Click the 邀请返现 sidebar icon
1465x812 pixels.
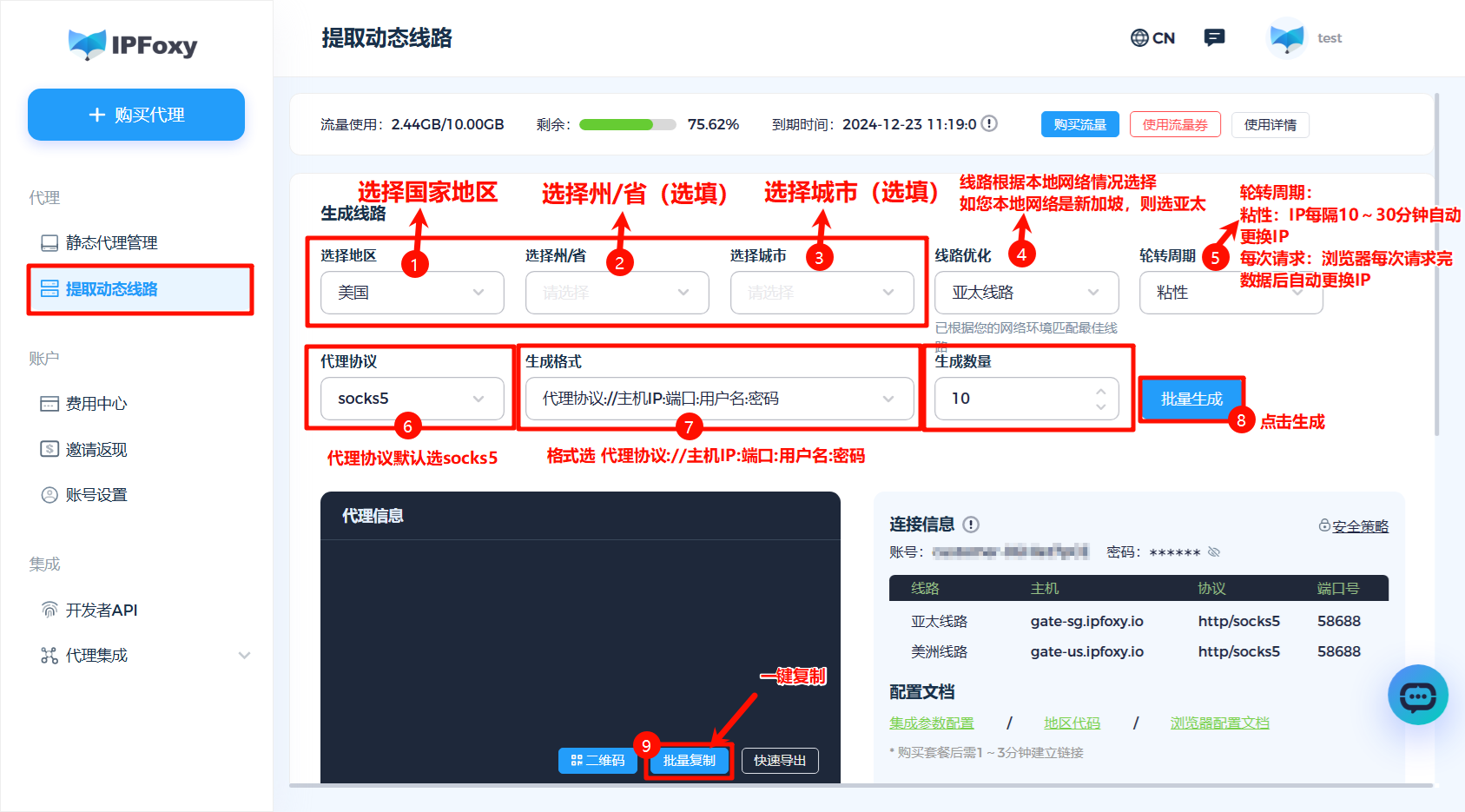pos(49,449)
